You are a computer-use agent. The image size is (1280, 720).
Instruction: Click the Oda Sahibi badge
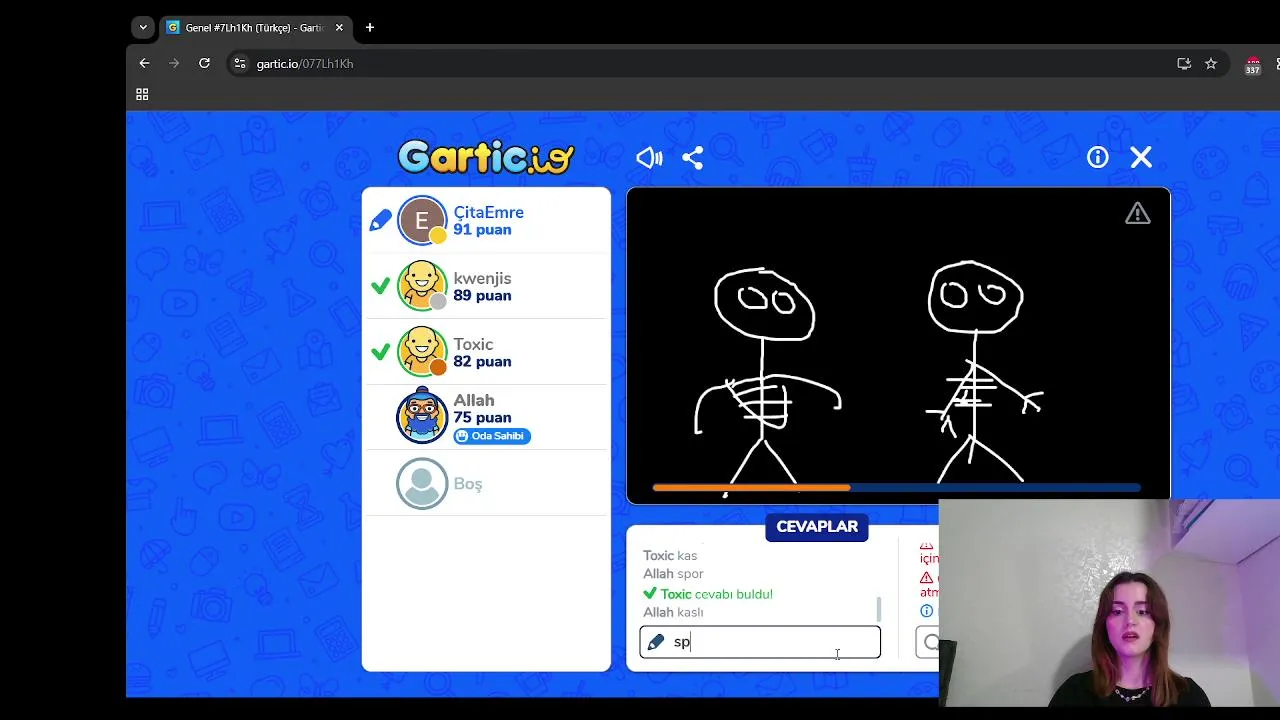point(492,436)
